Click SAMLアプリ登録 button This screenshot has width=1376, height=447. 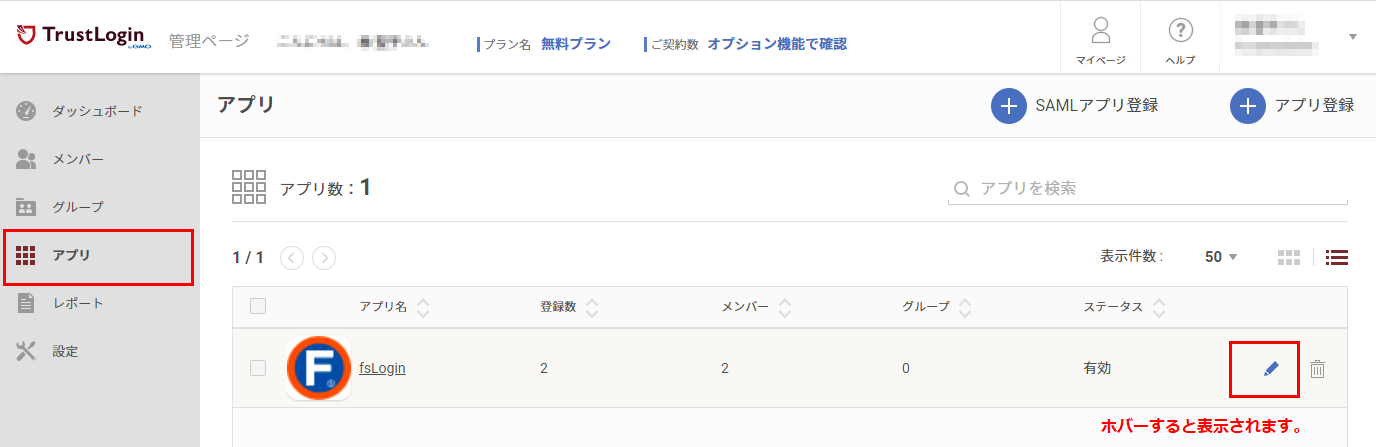click(x=1075, y=105)
